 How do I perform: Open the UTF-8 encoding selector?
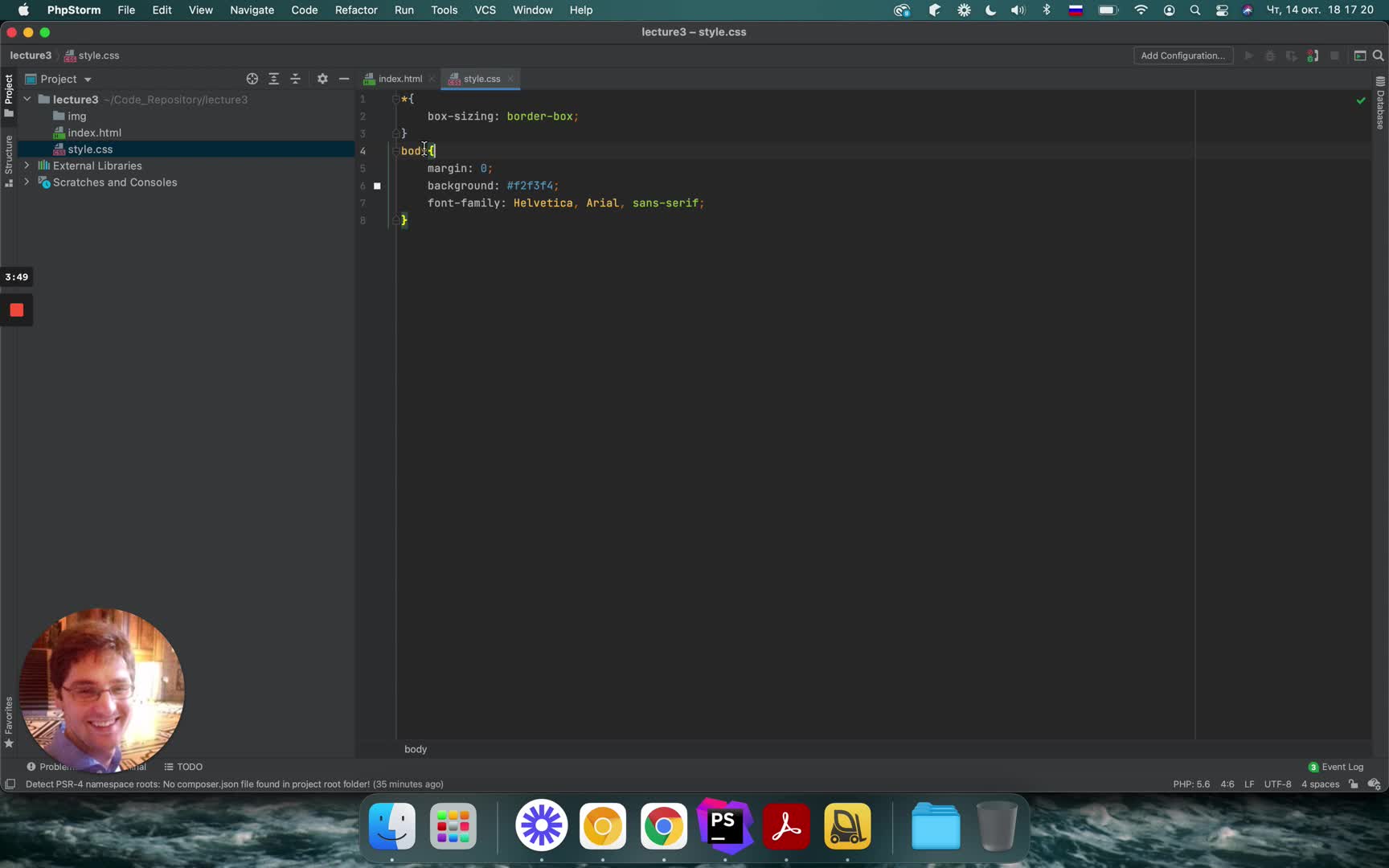click(1277, 784)
